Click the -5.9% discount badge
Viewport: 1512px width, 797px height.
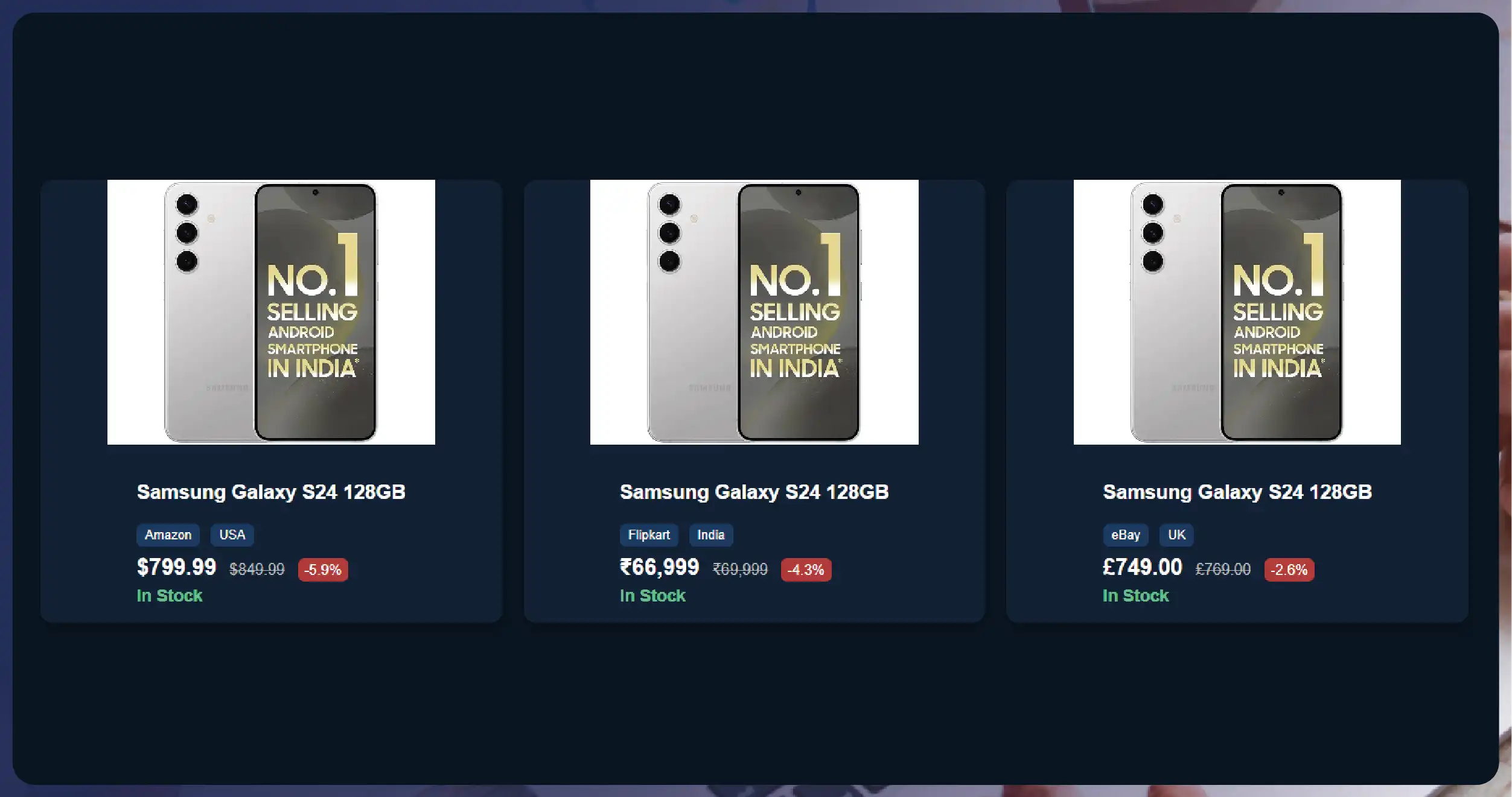point(323,570)
